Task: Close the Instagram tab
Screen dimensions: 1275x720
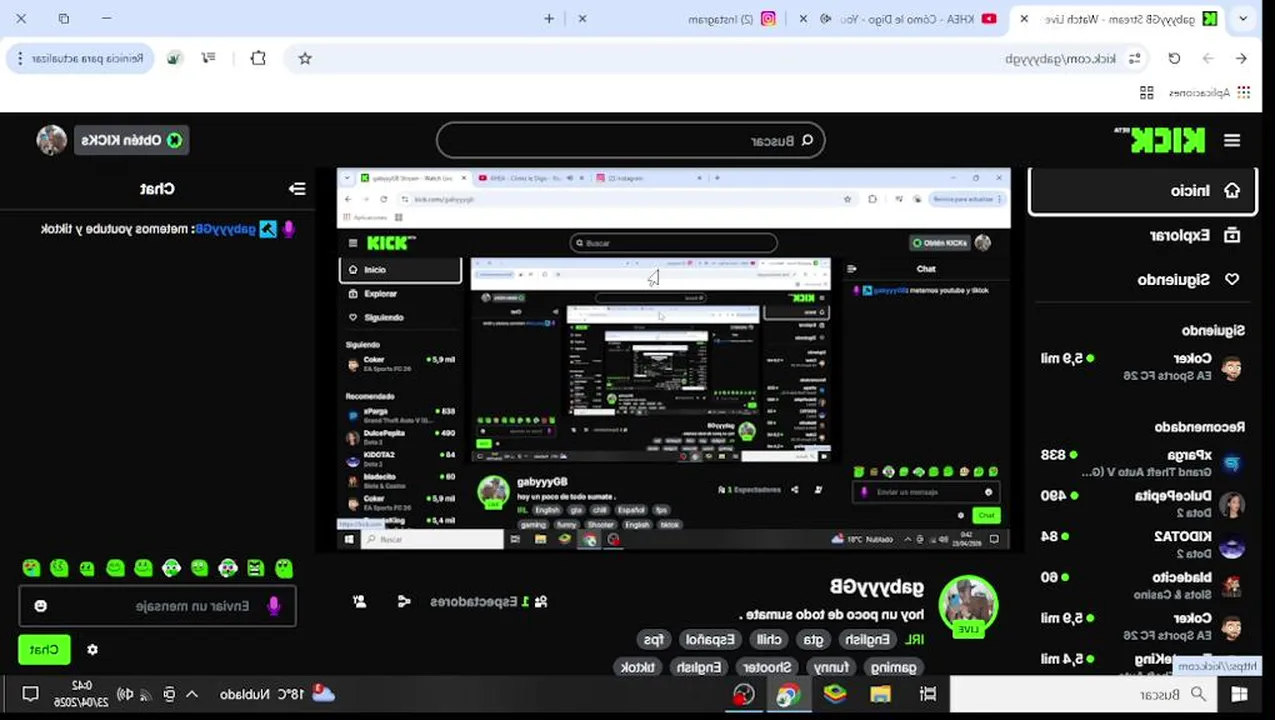Action: click(x=582, y=18)
